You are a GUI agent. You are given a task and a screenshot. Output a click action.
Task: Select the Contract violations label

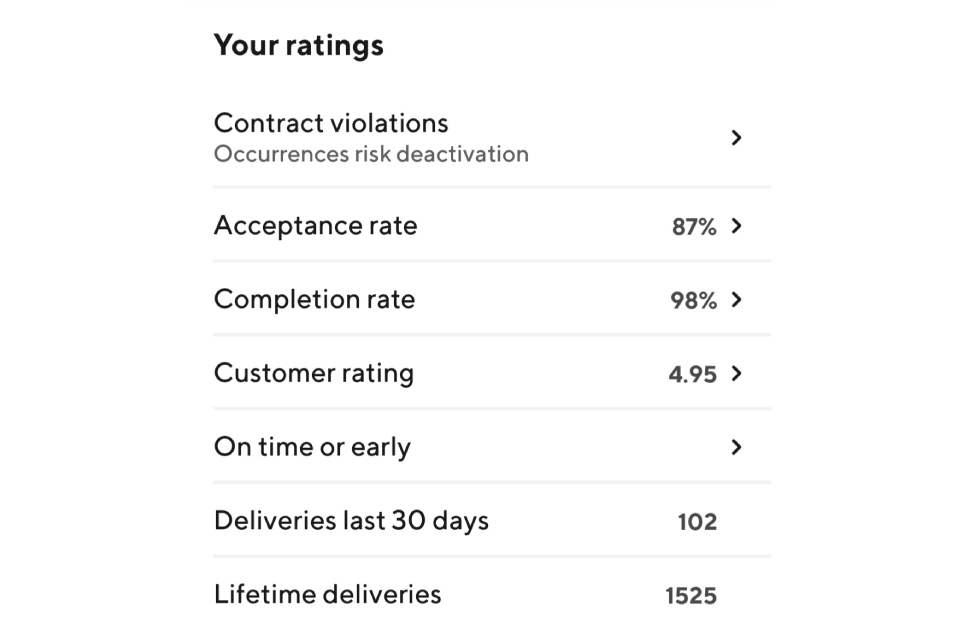click(x=331, y=123)
